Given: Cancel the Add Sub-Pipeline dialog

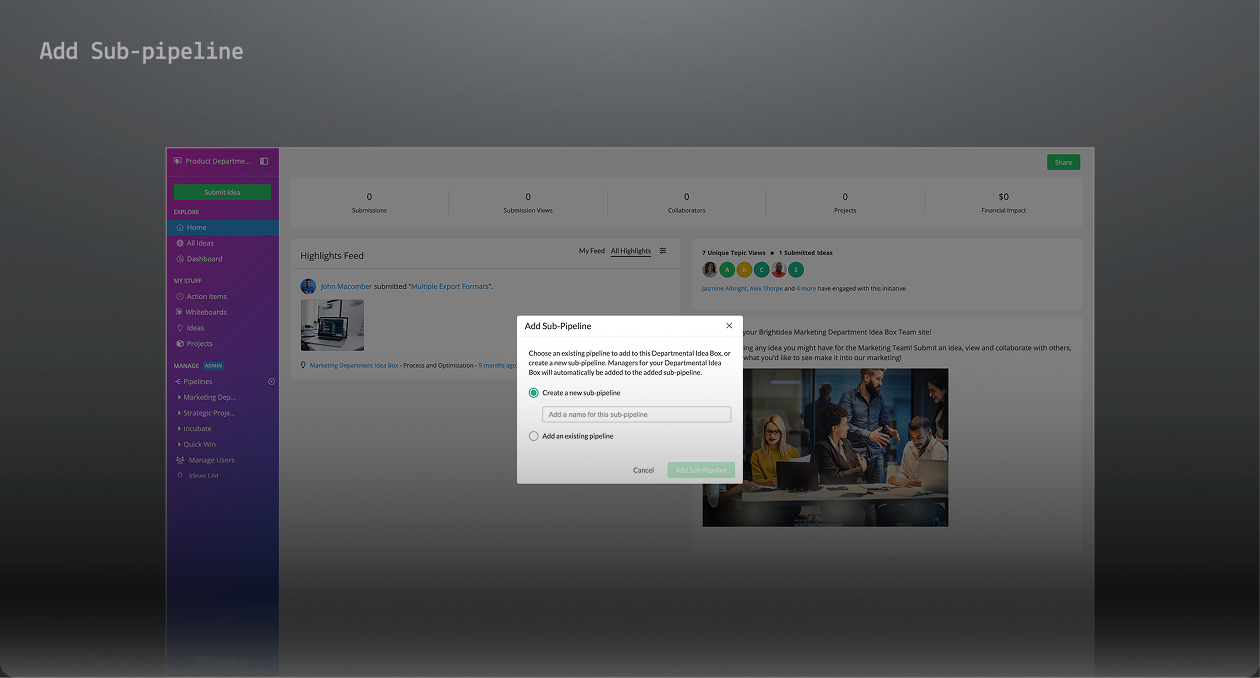Looking at the screenshot, I should click(x=643, y=470).
